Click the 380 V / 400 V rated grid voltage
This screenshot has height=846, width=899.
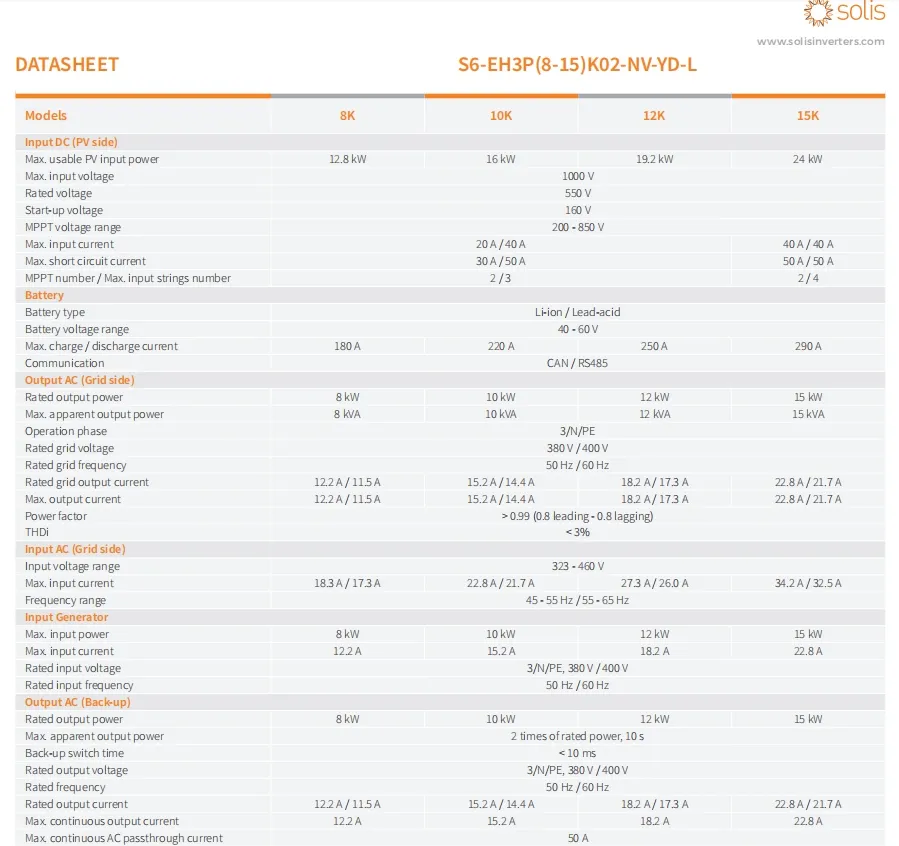pos(577,448)
